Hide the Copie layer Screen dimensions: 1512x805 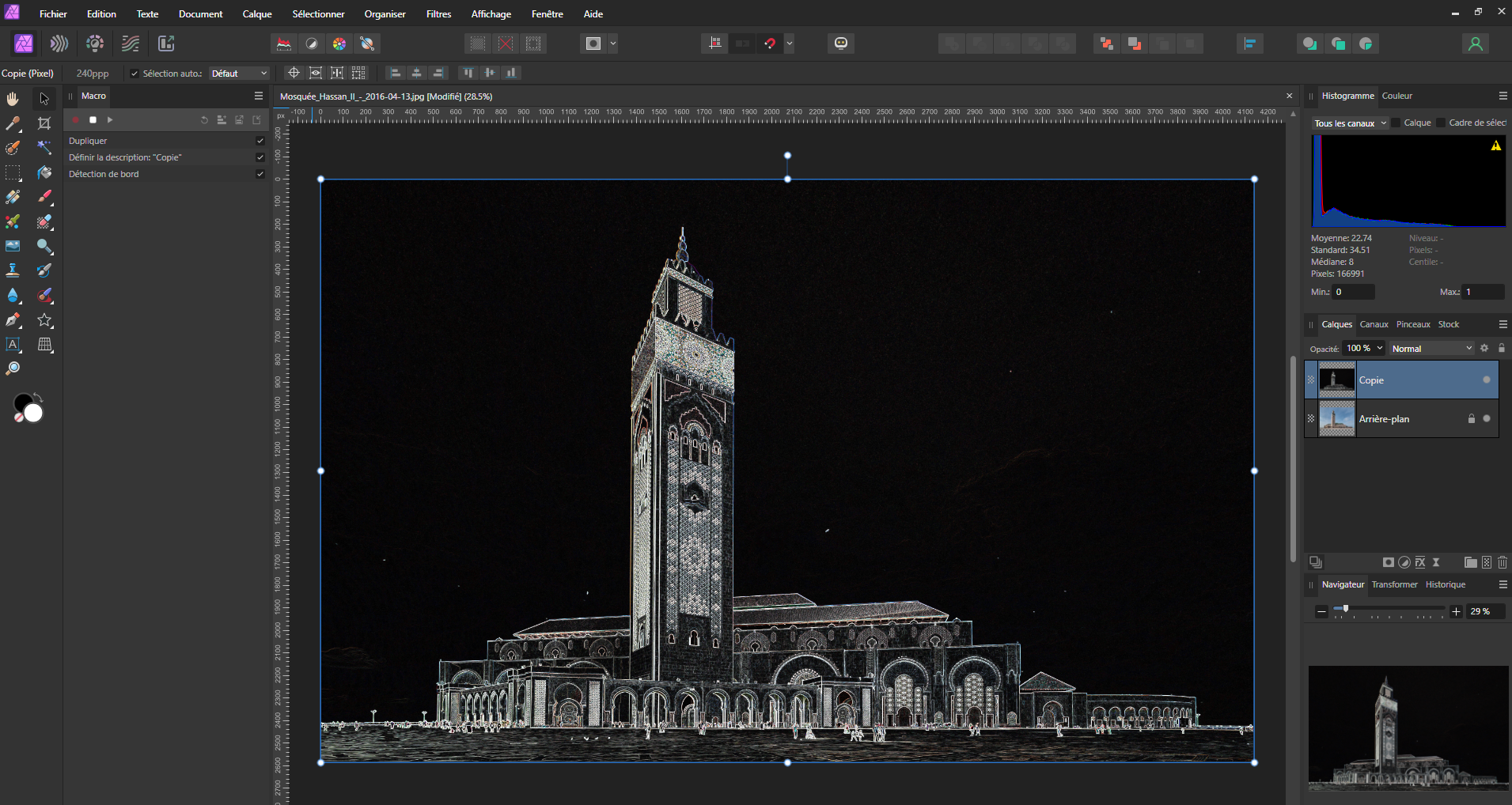tap(1487, 380)
